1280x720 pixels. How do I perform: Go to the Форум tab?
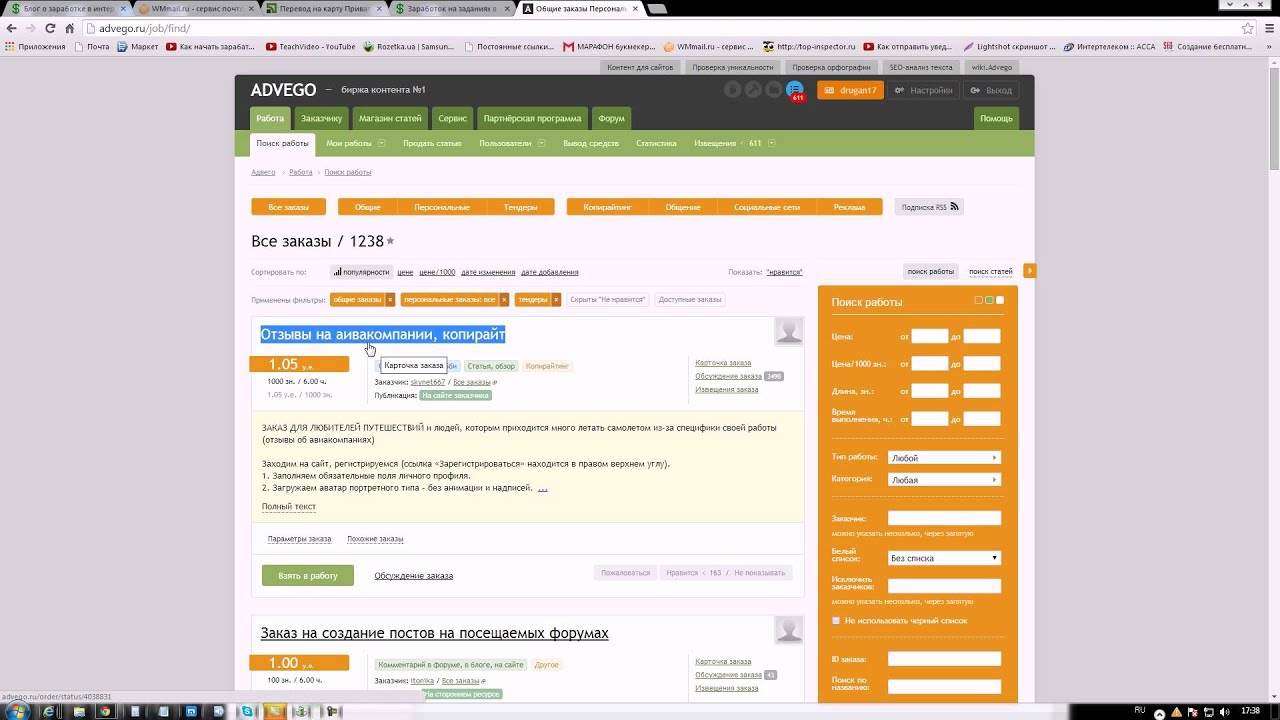[x=611, y=118]
